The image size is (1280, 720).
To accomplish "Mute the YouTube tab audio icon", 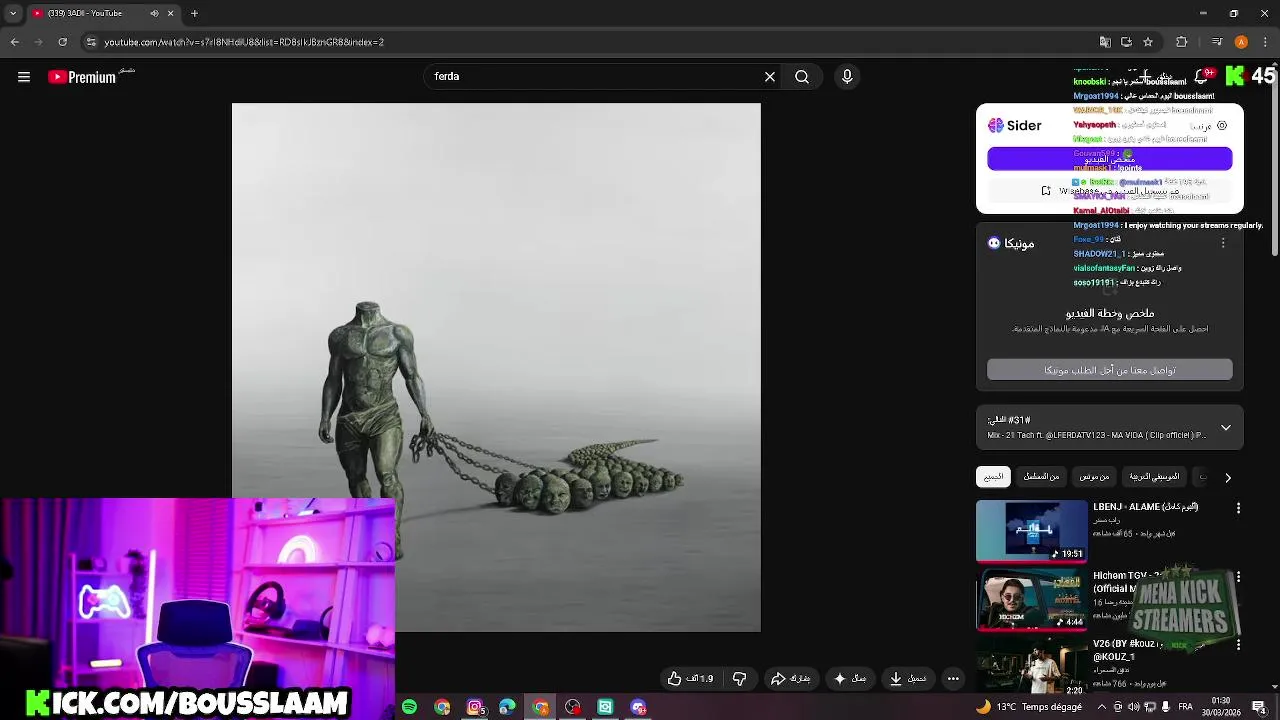I will 154,13.
